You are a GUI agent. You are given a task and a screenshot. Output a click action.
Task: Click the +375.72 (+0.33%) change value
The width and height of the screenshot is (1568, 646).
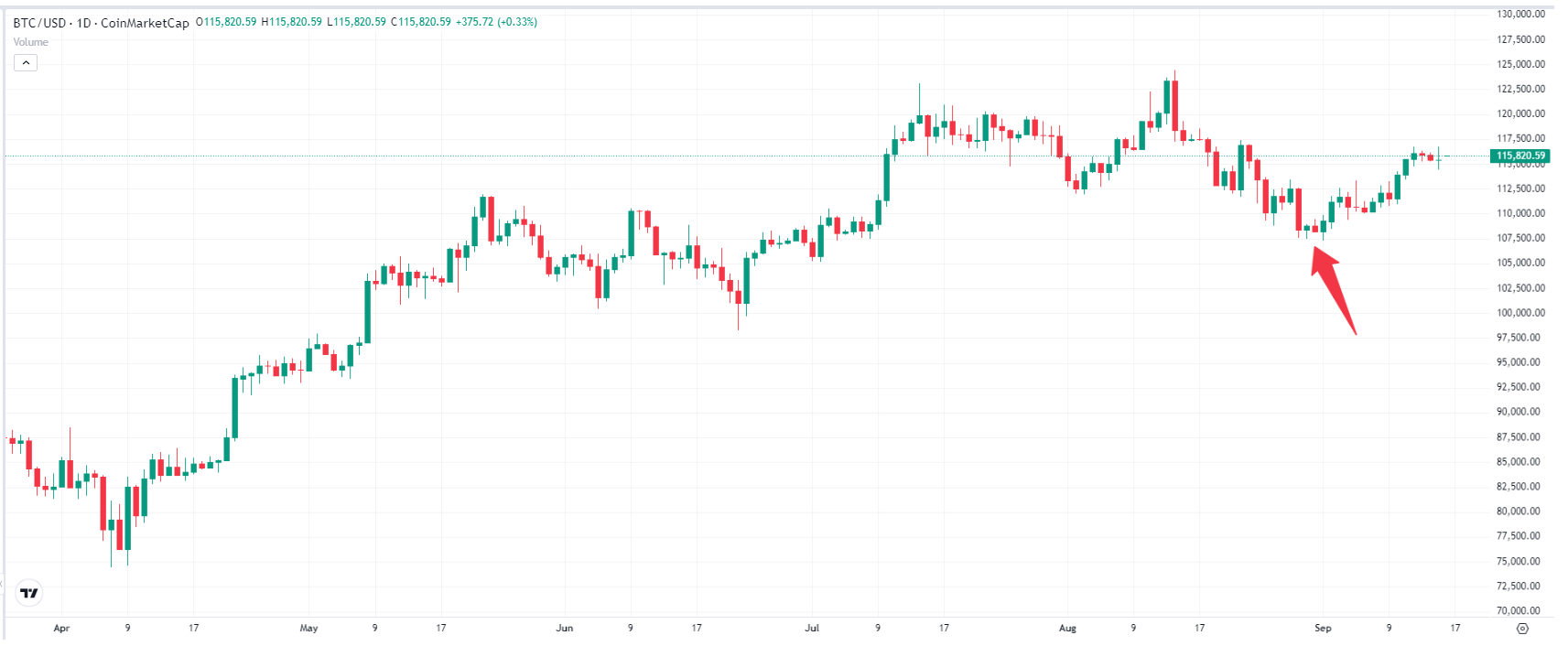(496, 22)
